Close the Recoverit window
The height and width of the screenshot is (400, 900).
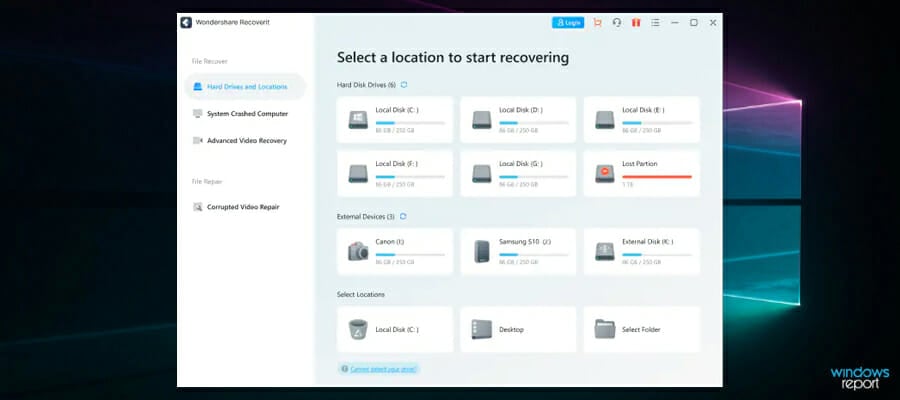(713, 22)
